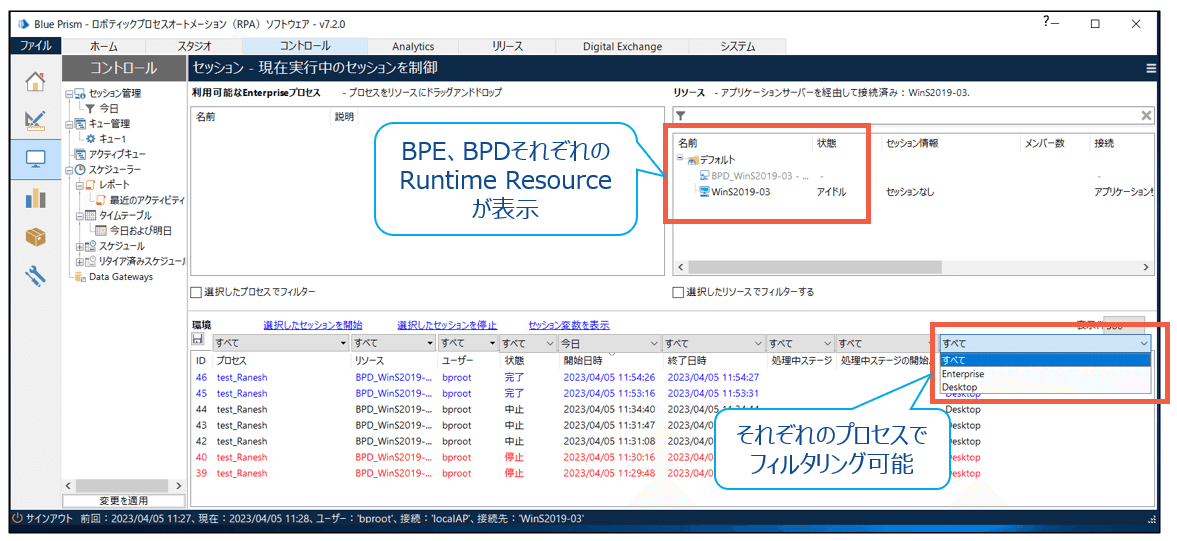The image size is (1177, 541).
Task: Open the Home icon in left sidebar
Action: (x=35, y=81)
